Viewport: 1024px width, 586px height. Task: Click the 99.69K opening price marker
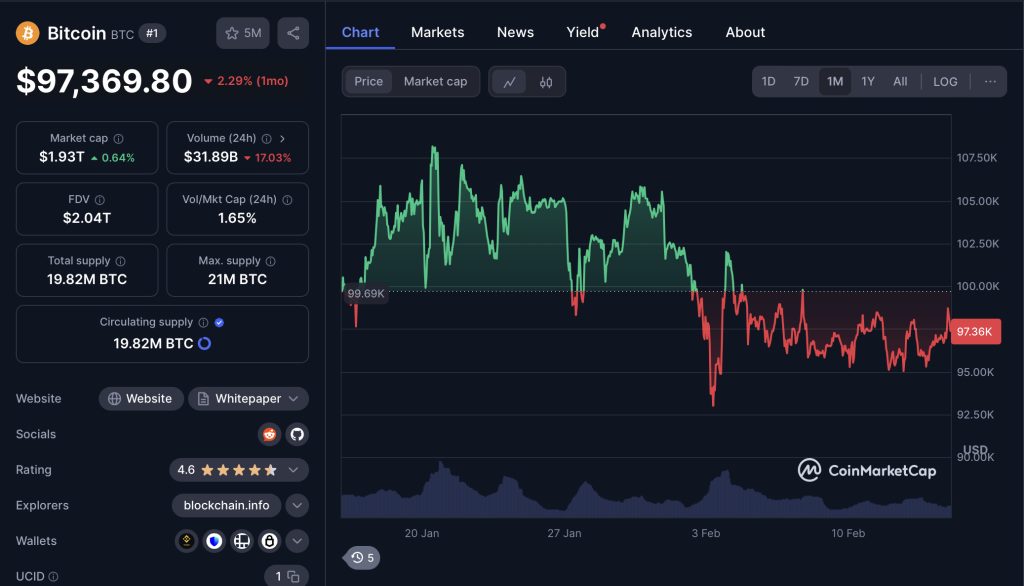tap(366, 293)
